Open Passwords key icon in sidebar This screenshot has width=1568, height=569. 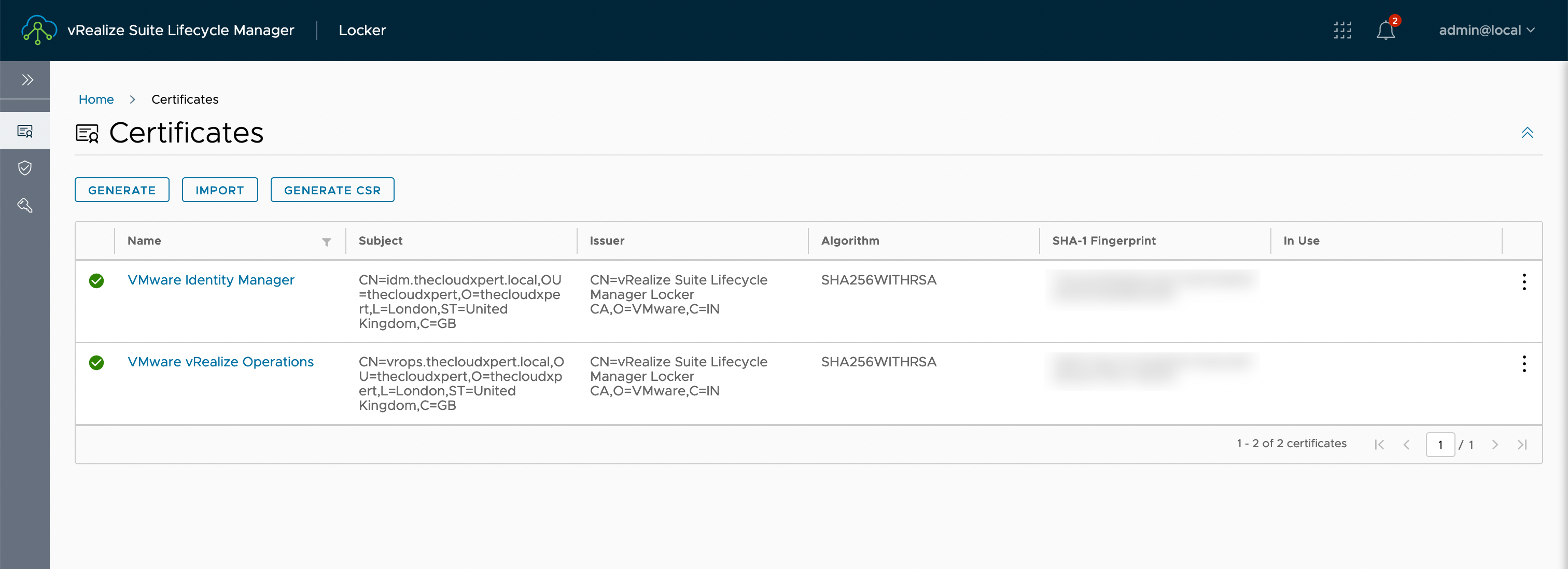click(x=25, y=205)
